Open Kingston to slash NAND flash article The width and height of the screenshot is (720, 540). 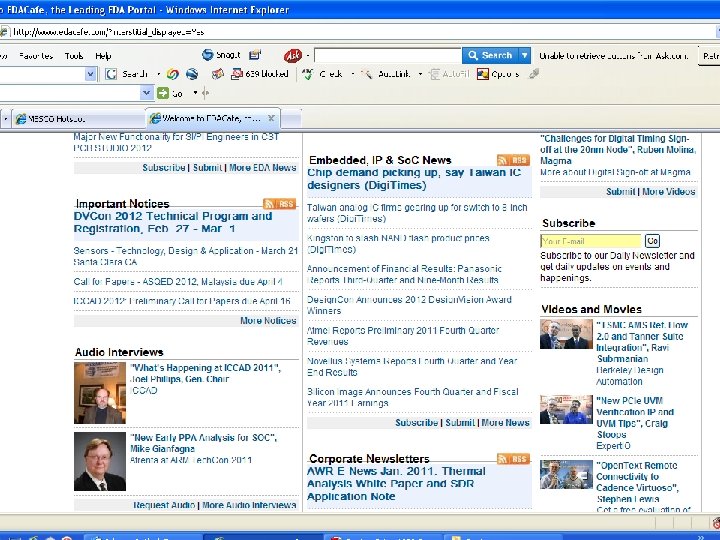[398, 244]
